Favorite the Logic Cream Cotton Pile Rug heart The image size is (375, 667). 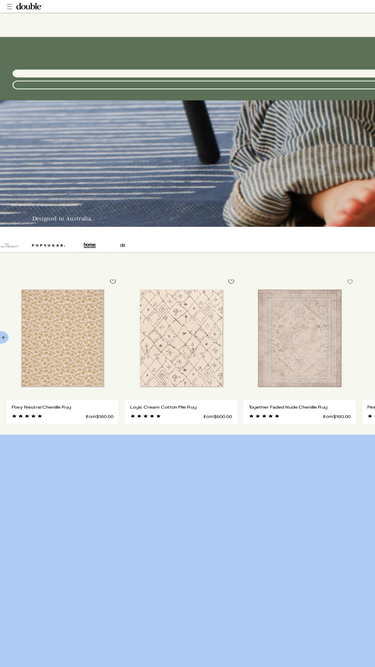pyautogui.click(x=231, y=282)
